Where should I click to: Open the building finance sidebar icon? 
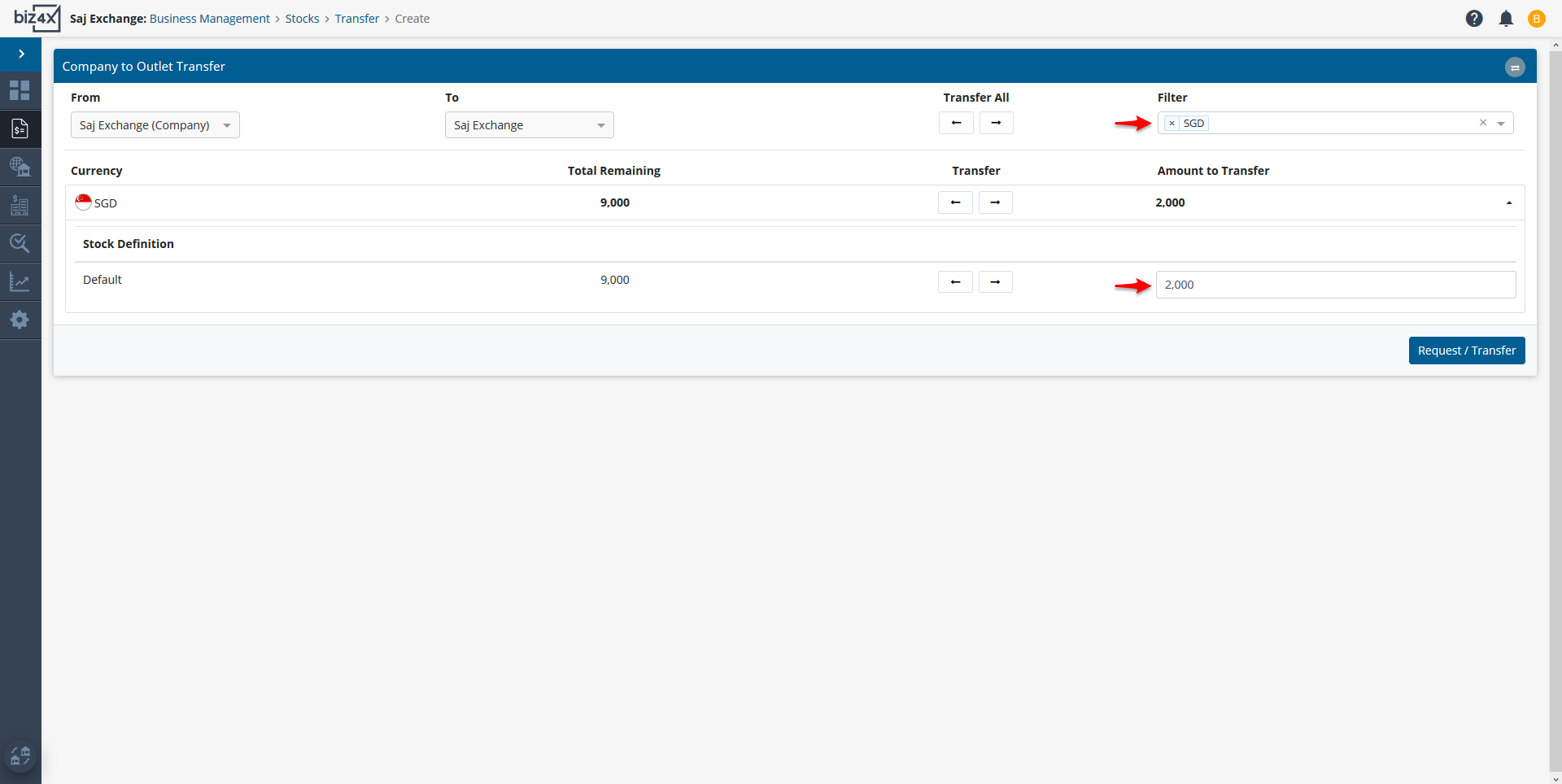pyautogui.click(x=20, y=205)
